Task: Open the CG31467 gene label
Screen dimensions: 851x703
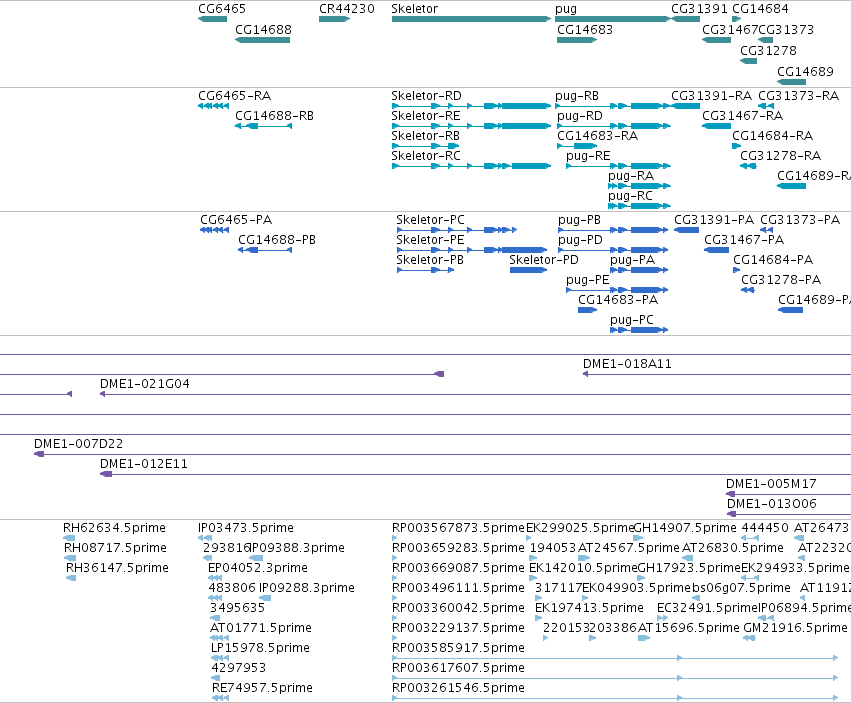Action: click(x=729, y=29)
